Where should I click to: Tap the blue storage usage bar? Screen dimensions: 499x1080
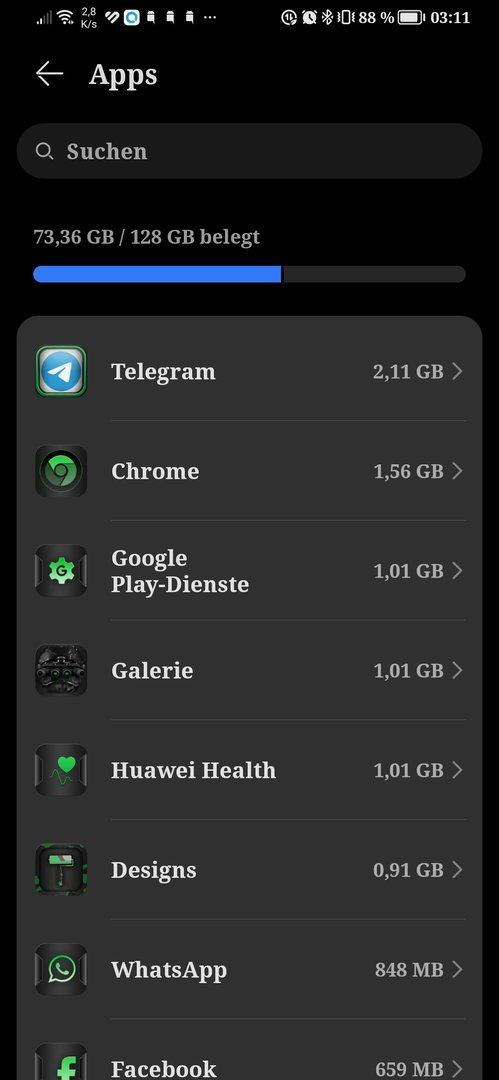157,274
